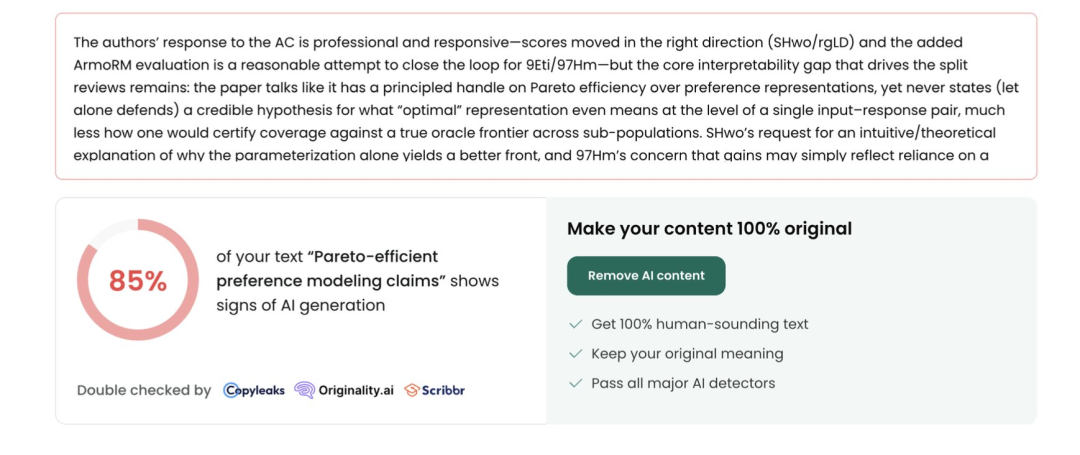This screenshot has height=455, width=1080.
Task: Click the Scribbr graduation cap icon
Action: tap(411, 390)
